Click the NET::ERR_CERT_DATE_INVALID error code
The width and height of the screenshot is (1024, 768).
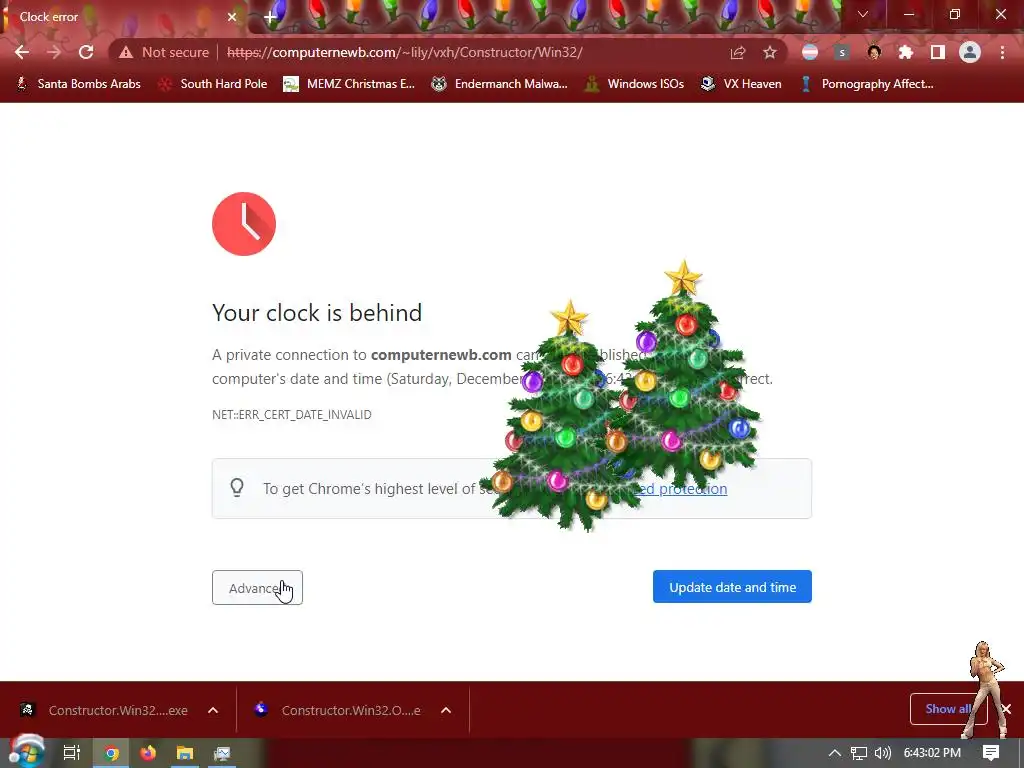tap(292, 415)
